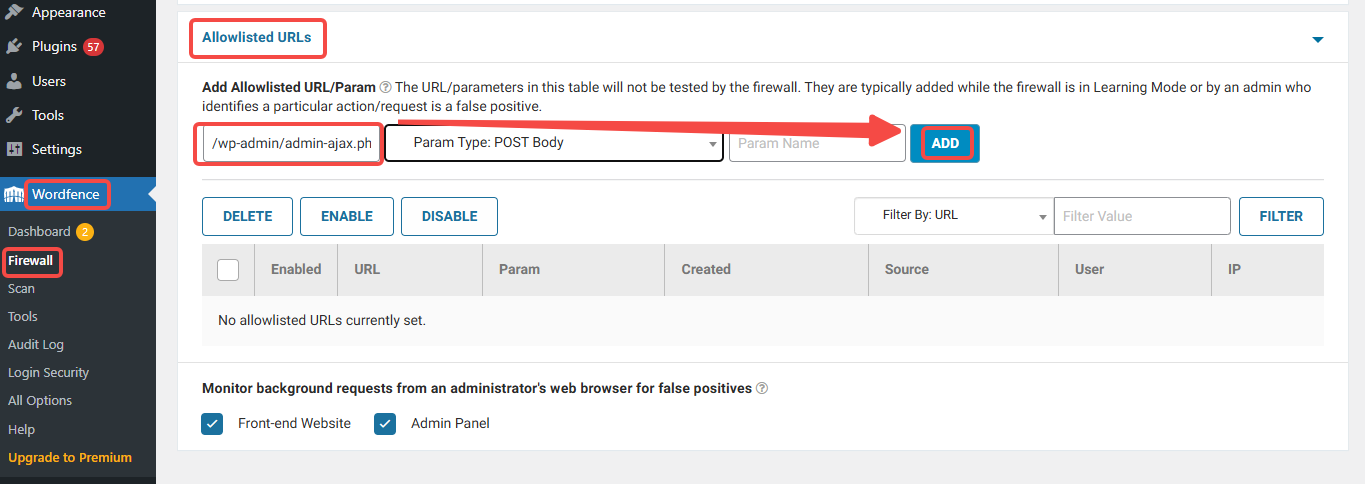
Task: Click the Tools wrench icon
Action: click(x=14, y=115)
